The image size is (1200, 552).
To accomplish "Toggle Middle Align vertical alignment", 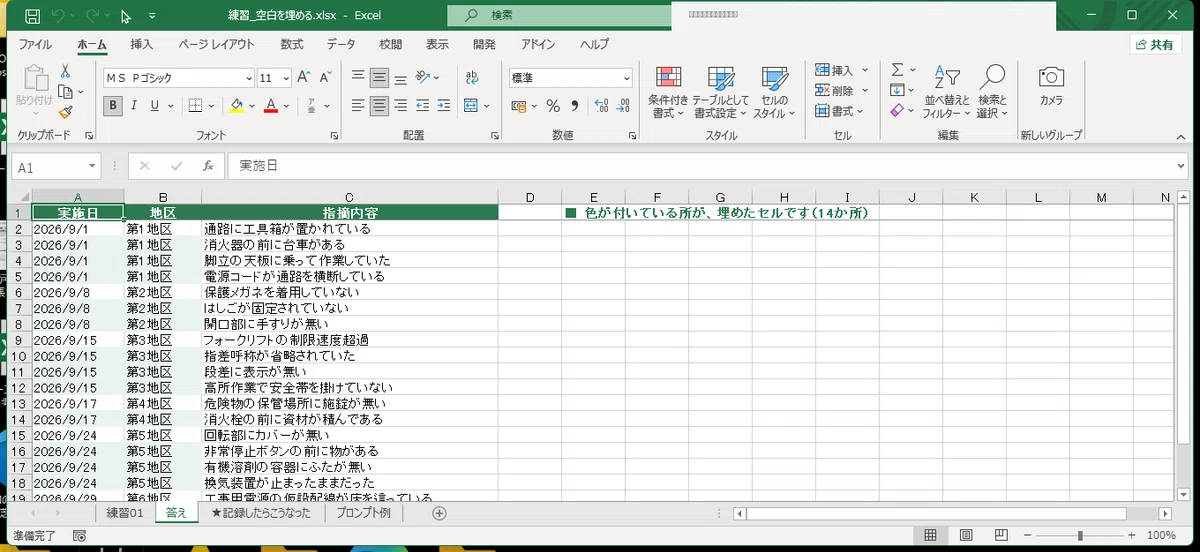I will click(380, 77).
